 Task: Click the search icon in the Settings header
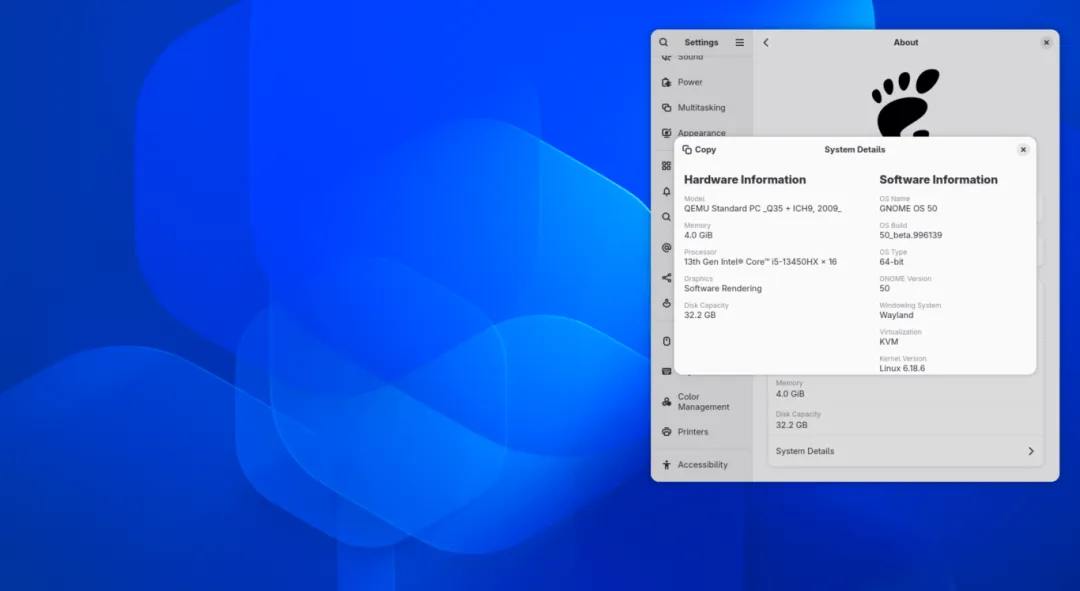pyautogui.click(x=663, y=43)
